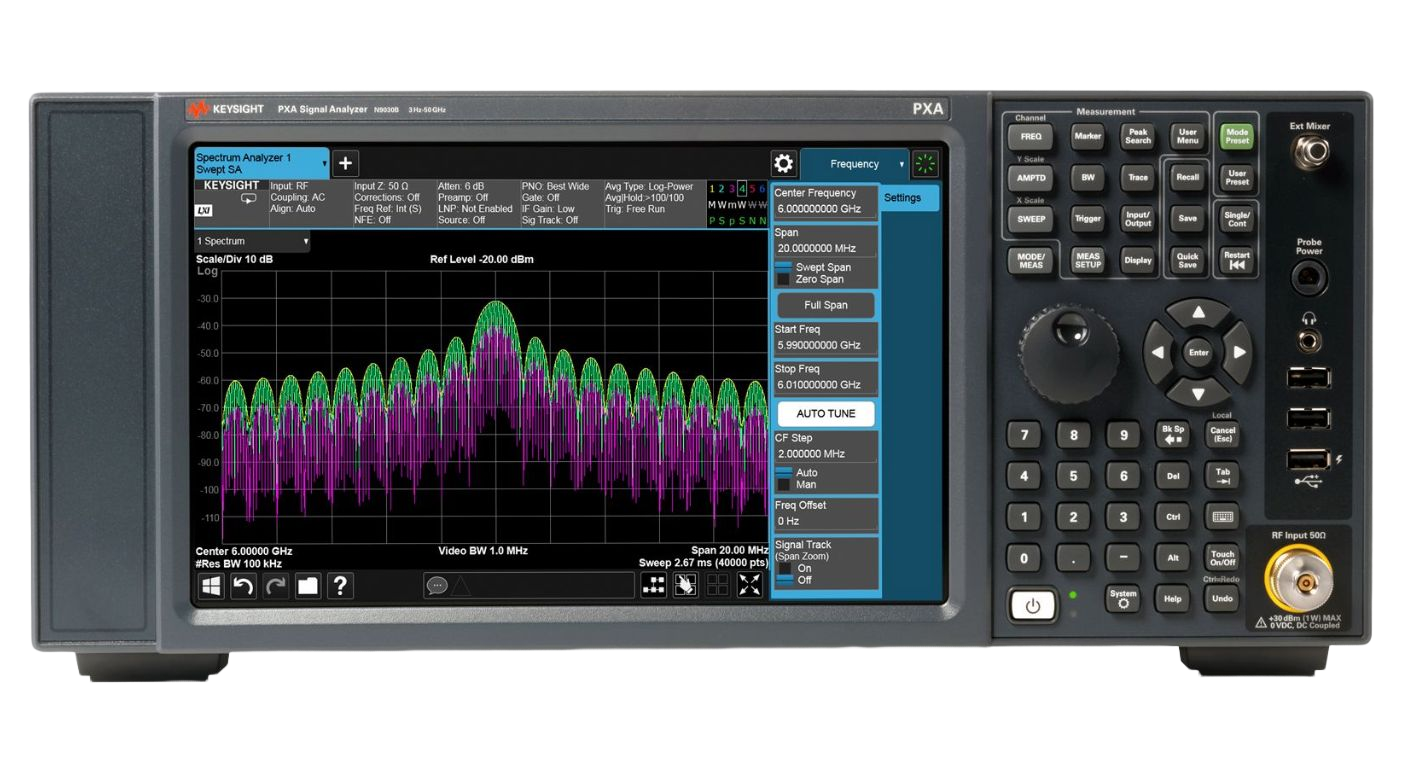Screen dimensions: 1401x759
Task: Click the Center Frequency value field
Action: click(x=825, y=209)
